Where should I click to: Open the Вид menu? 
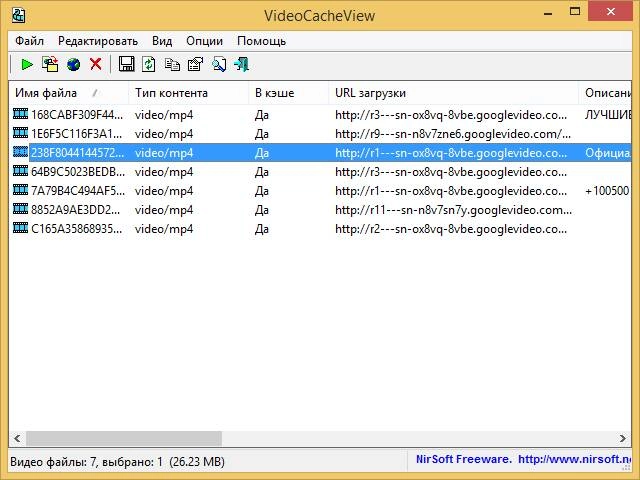(162, 41)
